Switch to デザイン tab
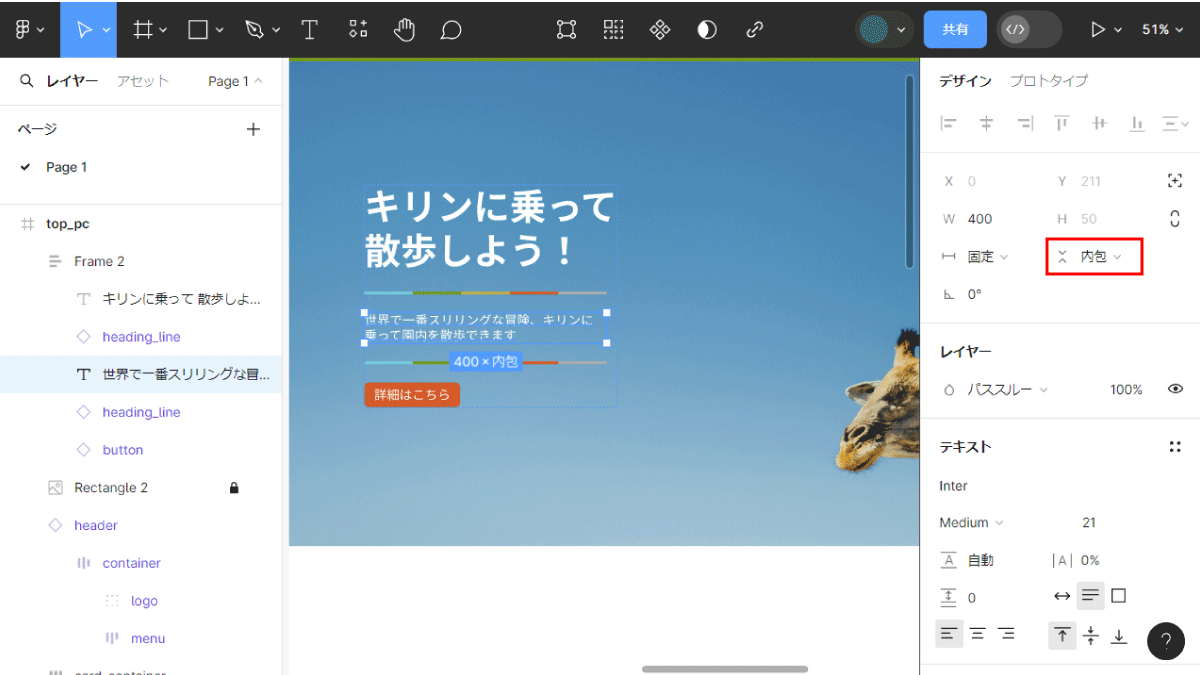This screenshot has height=675, width=1200. pyautogui.click(x=965, y=81)
